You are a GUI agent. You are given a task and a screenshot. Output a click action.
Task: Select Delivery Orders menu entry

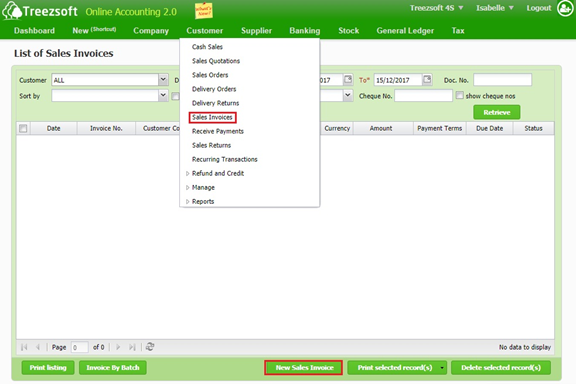point(214,89)
